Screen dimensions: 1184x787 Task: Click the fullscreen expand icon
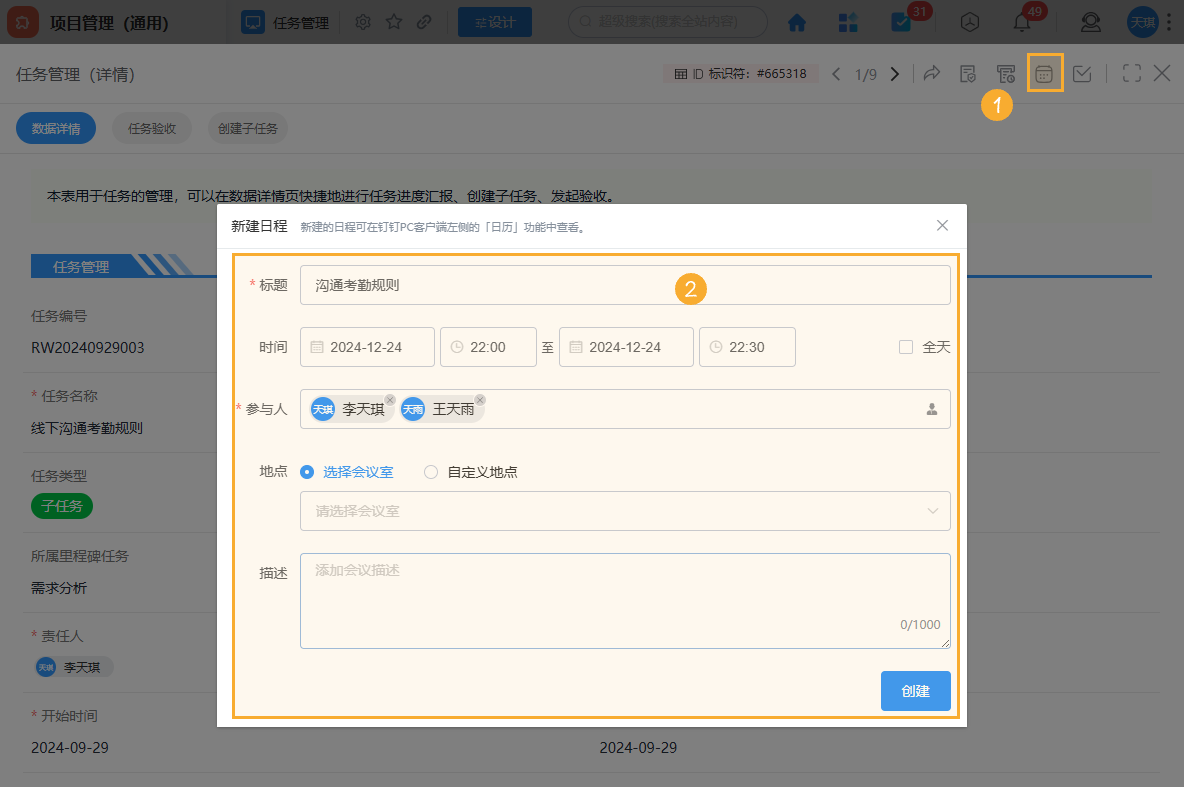tap(1131, 74)
